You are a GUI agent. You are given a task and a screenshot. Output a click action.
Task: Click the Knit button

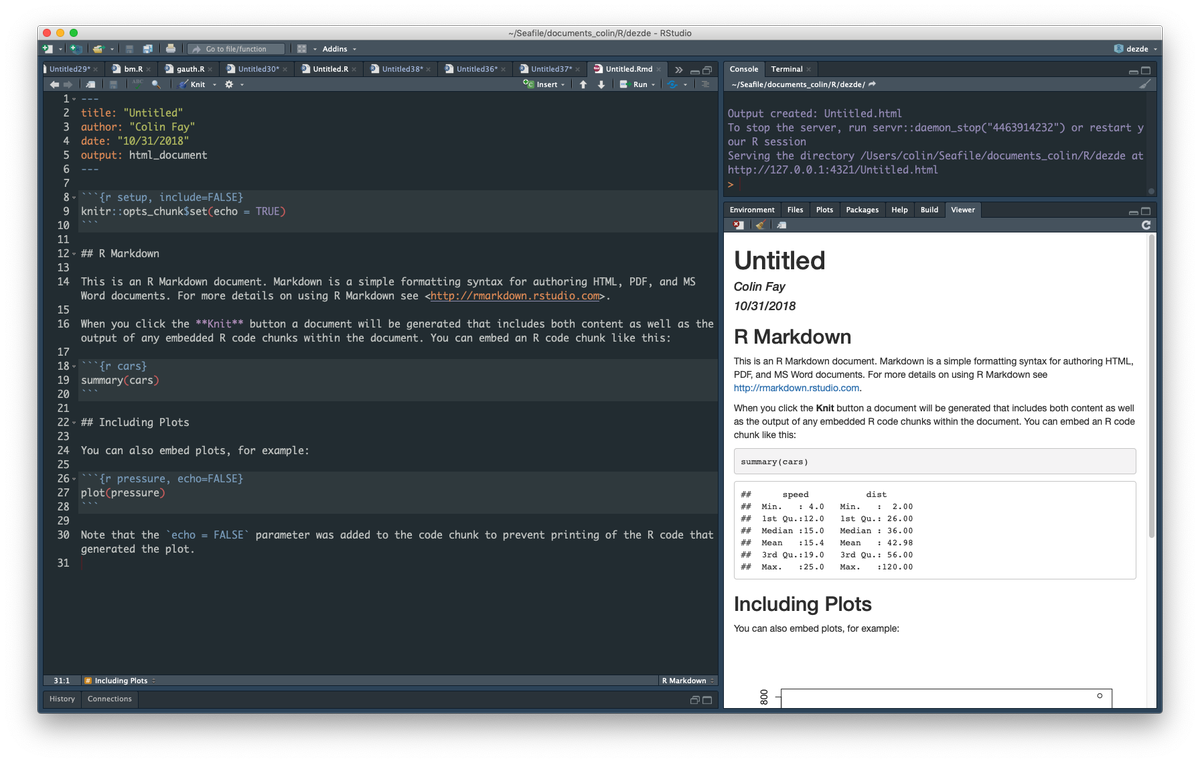click(x=190, y=84)
